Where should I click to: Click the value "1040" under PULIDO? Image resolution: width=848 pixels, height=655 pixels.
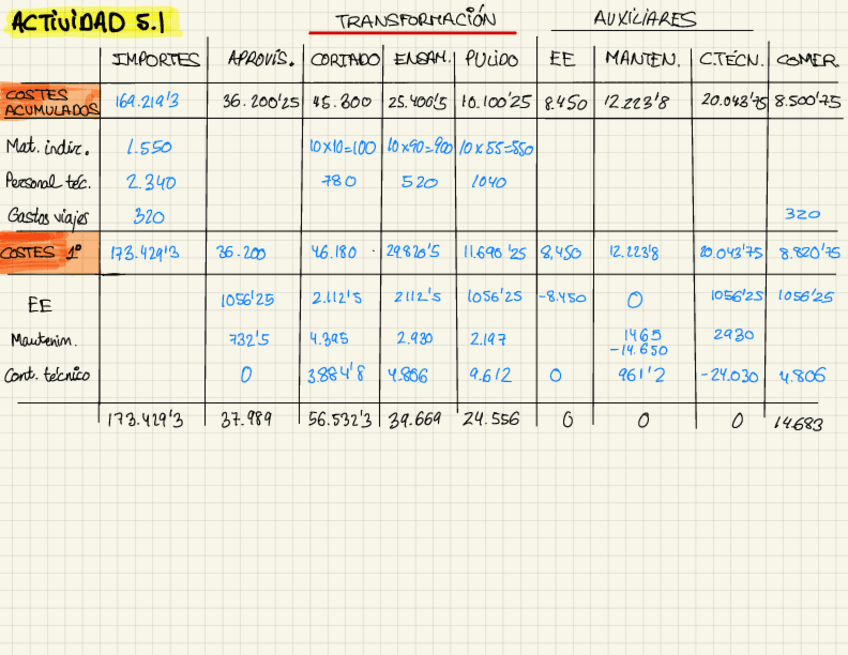click(x=488, y=182)
